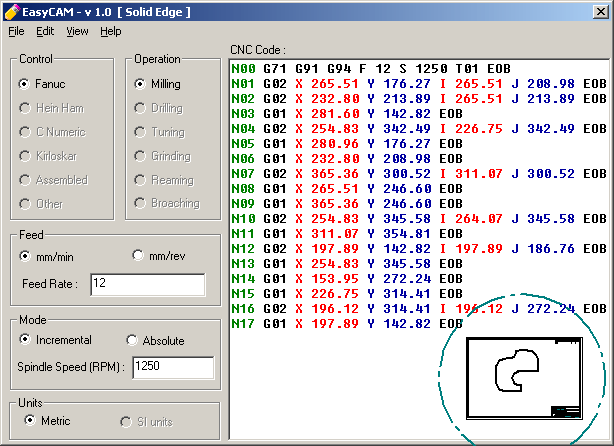Screen dimensions: 614x446
Task: Click code line N14 G01 X 153.95
Action: 347,279
